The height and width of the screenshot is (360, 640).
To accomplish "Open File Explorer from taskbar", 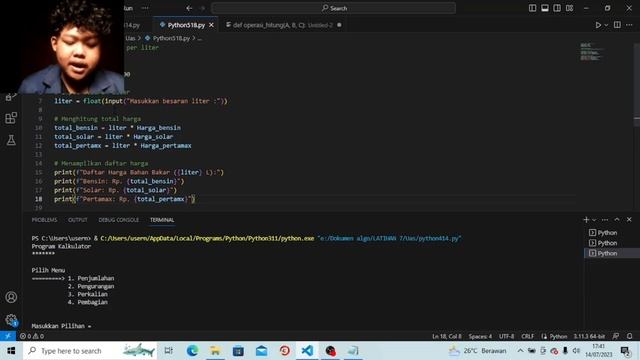I will [215, 351].
